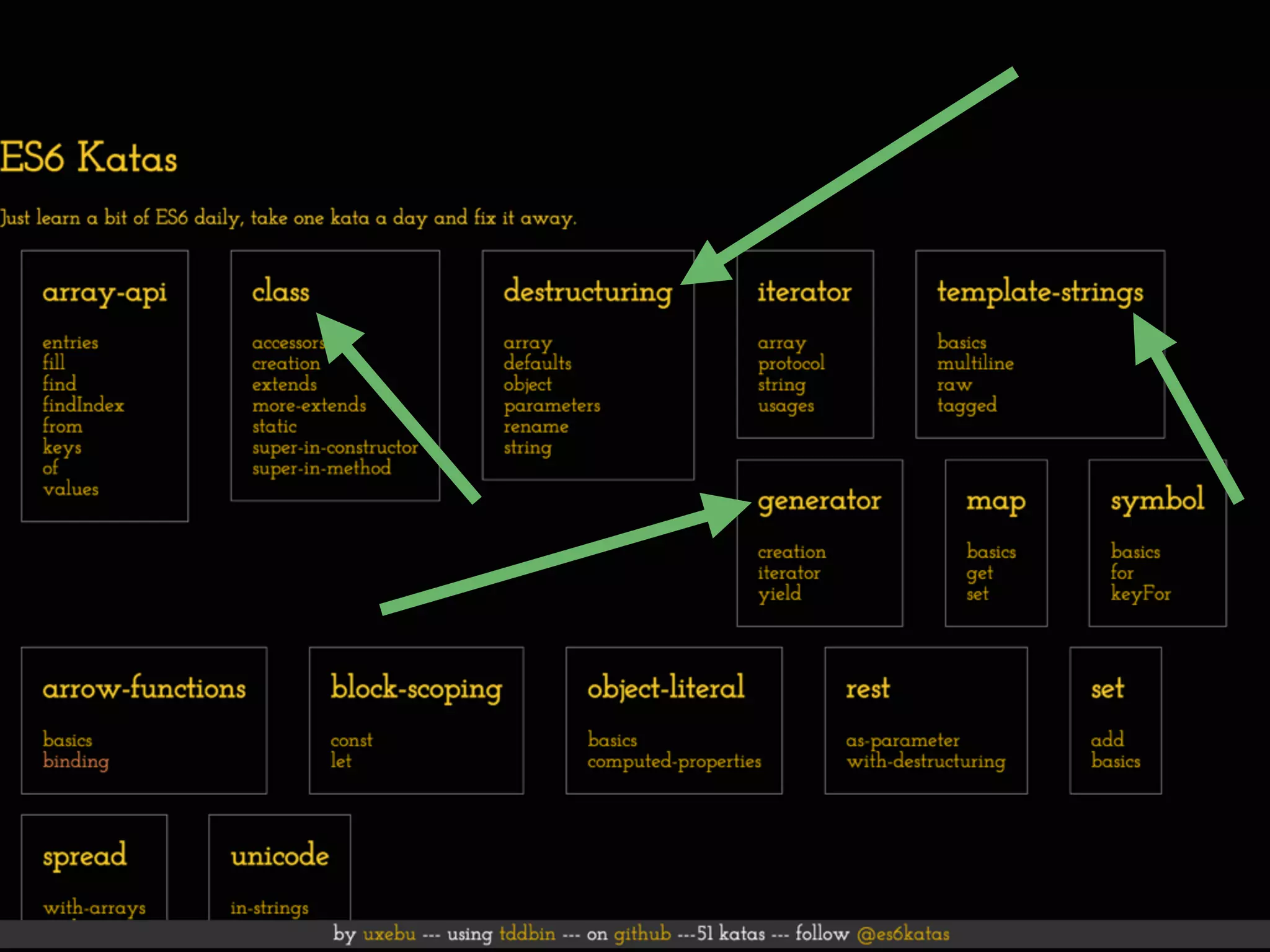Click the tagged template-strings kata
The image size is (1270, 952).
click(967, 405)
